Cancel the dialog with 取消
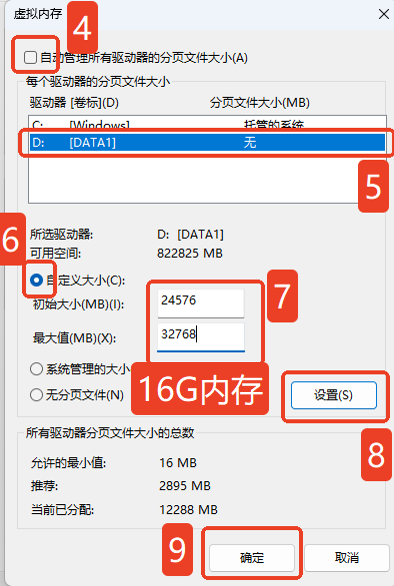Screen dimensions: 394x586 coord(347,558)
